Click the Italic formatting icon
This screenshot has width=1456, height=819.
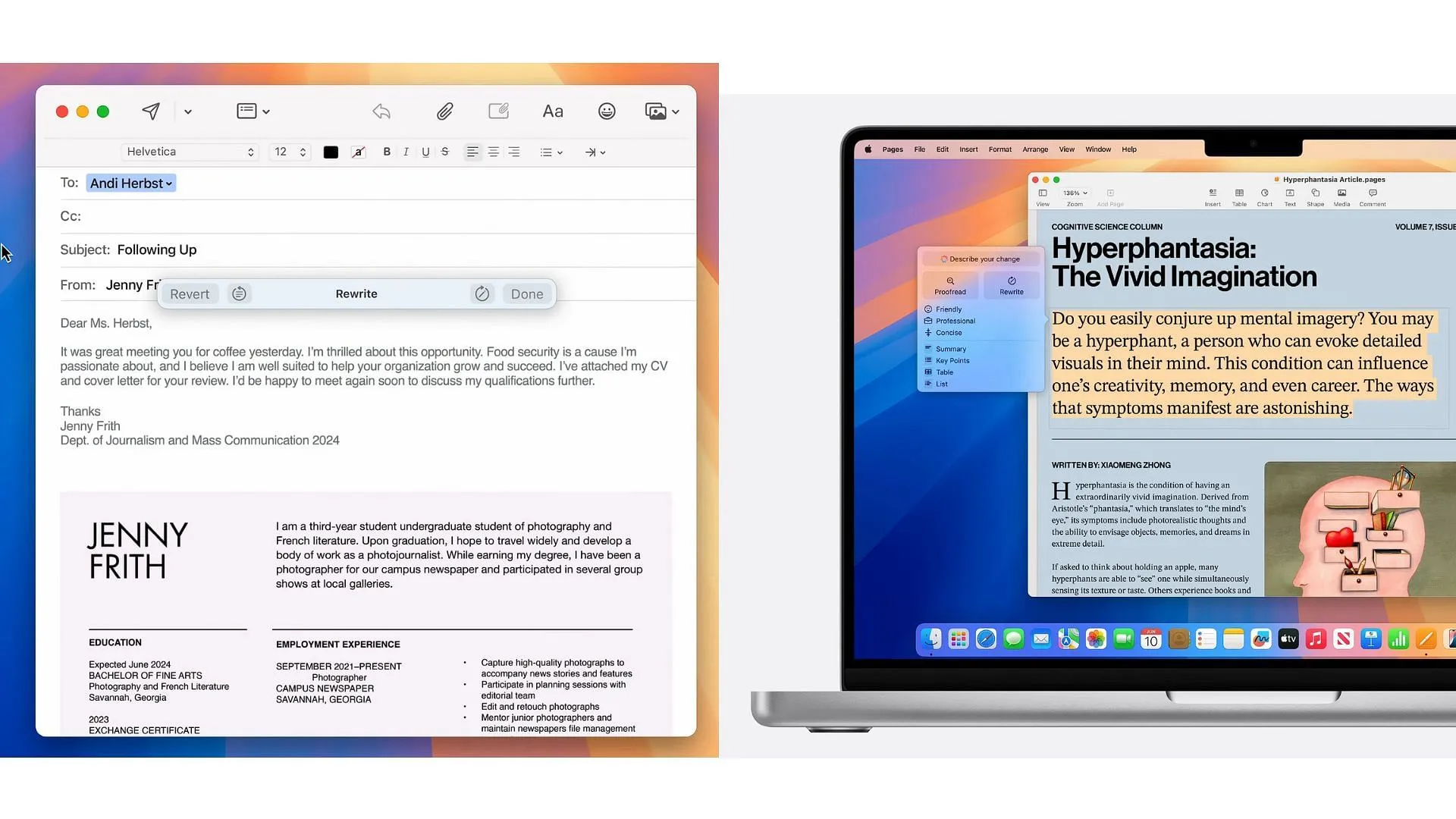(405, 152)
